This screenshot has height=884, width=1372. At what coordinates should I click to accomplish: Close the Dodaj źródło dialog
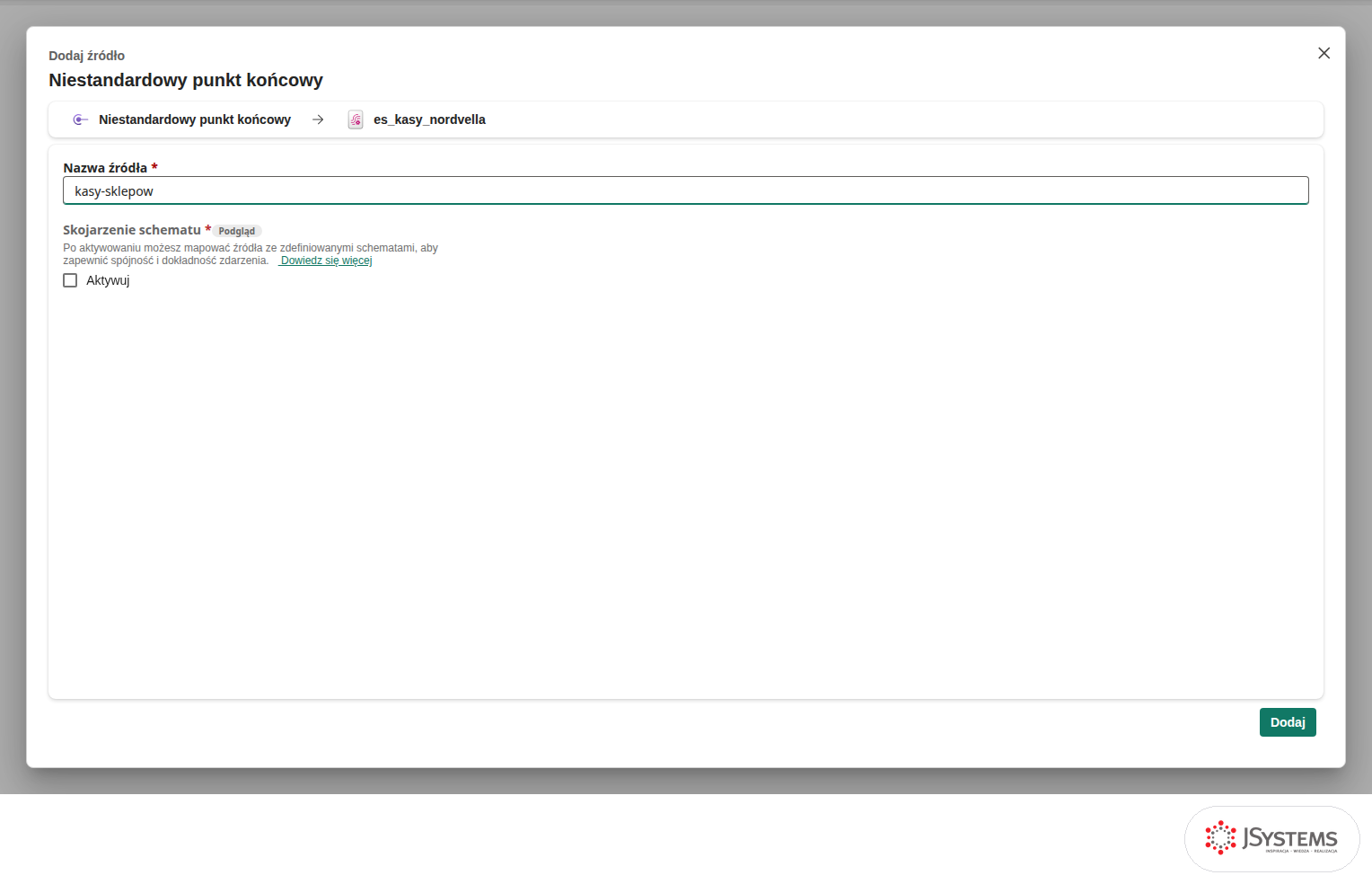[x=1324, y=53]
